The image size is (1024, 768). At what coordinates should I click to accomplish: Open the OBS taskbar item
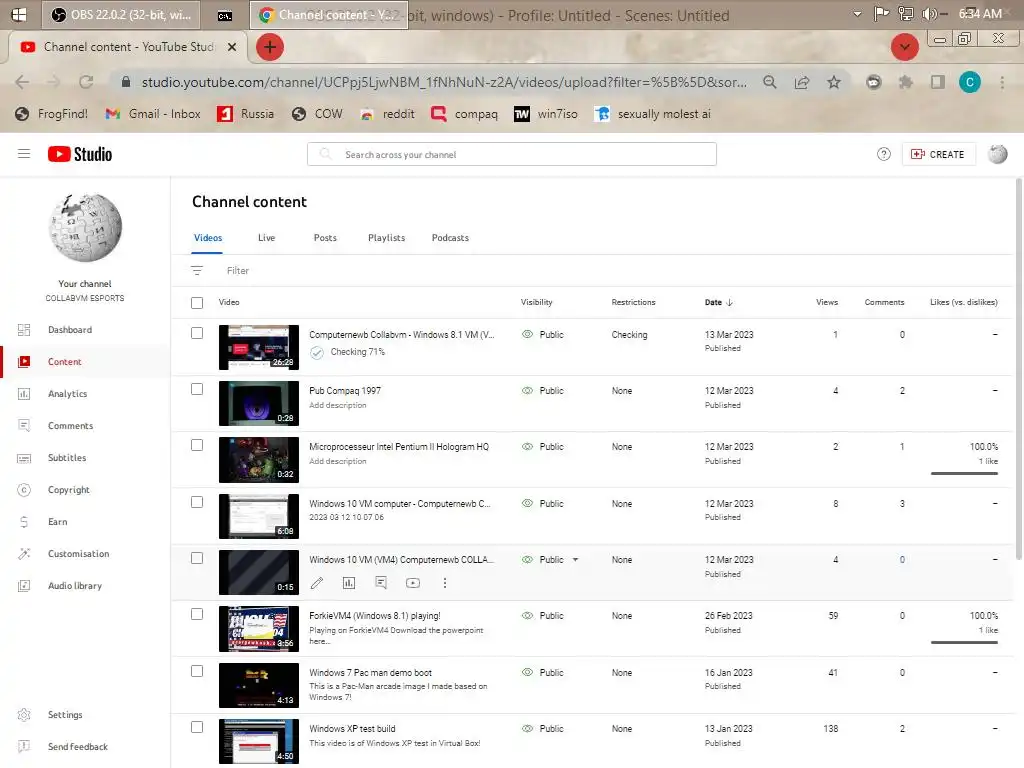(x=120, y=14)
